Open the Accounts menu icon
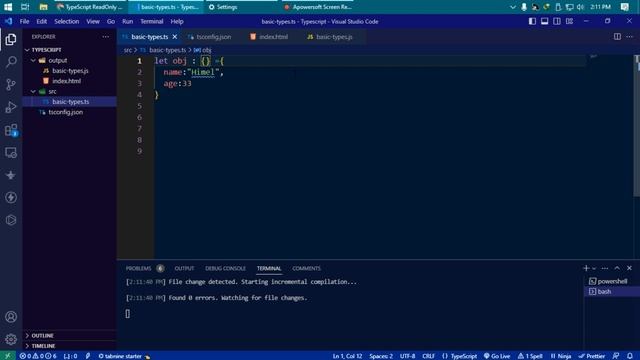 click(11, 317)
